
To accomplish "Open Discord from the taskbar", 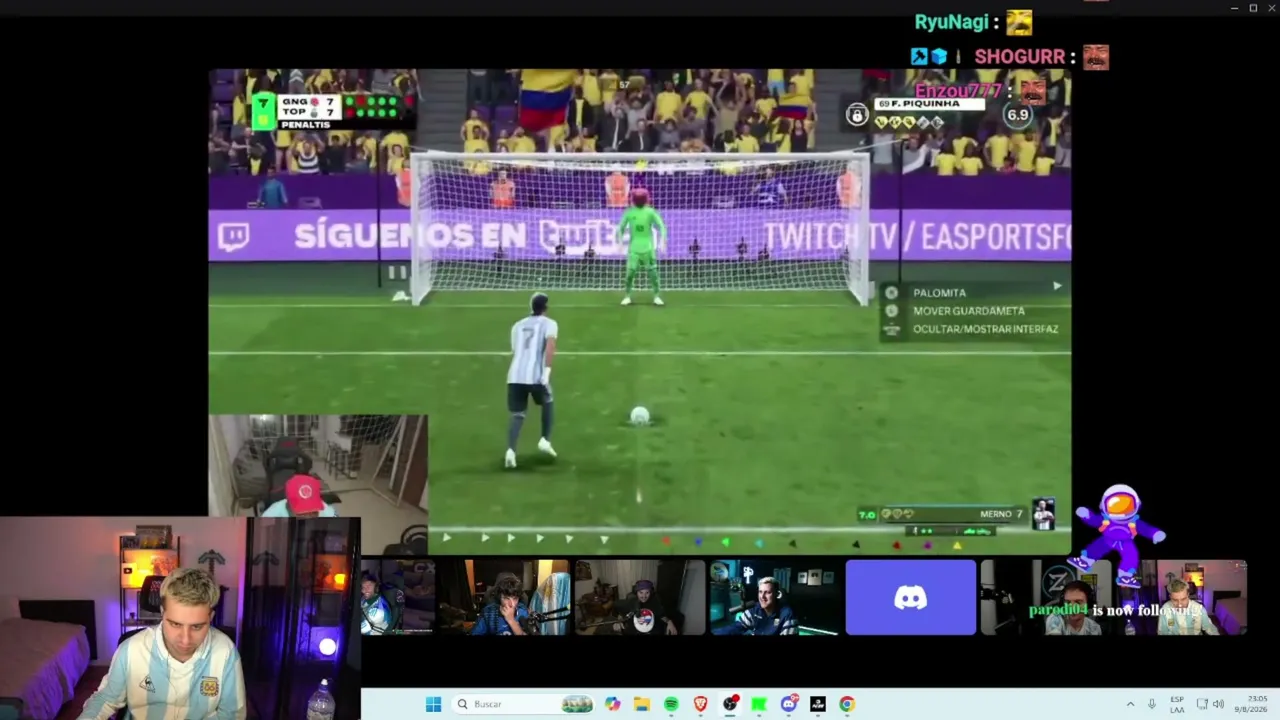I will [789, 704].
